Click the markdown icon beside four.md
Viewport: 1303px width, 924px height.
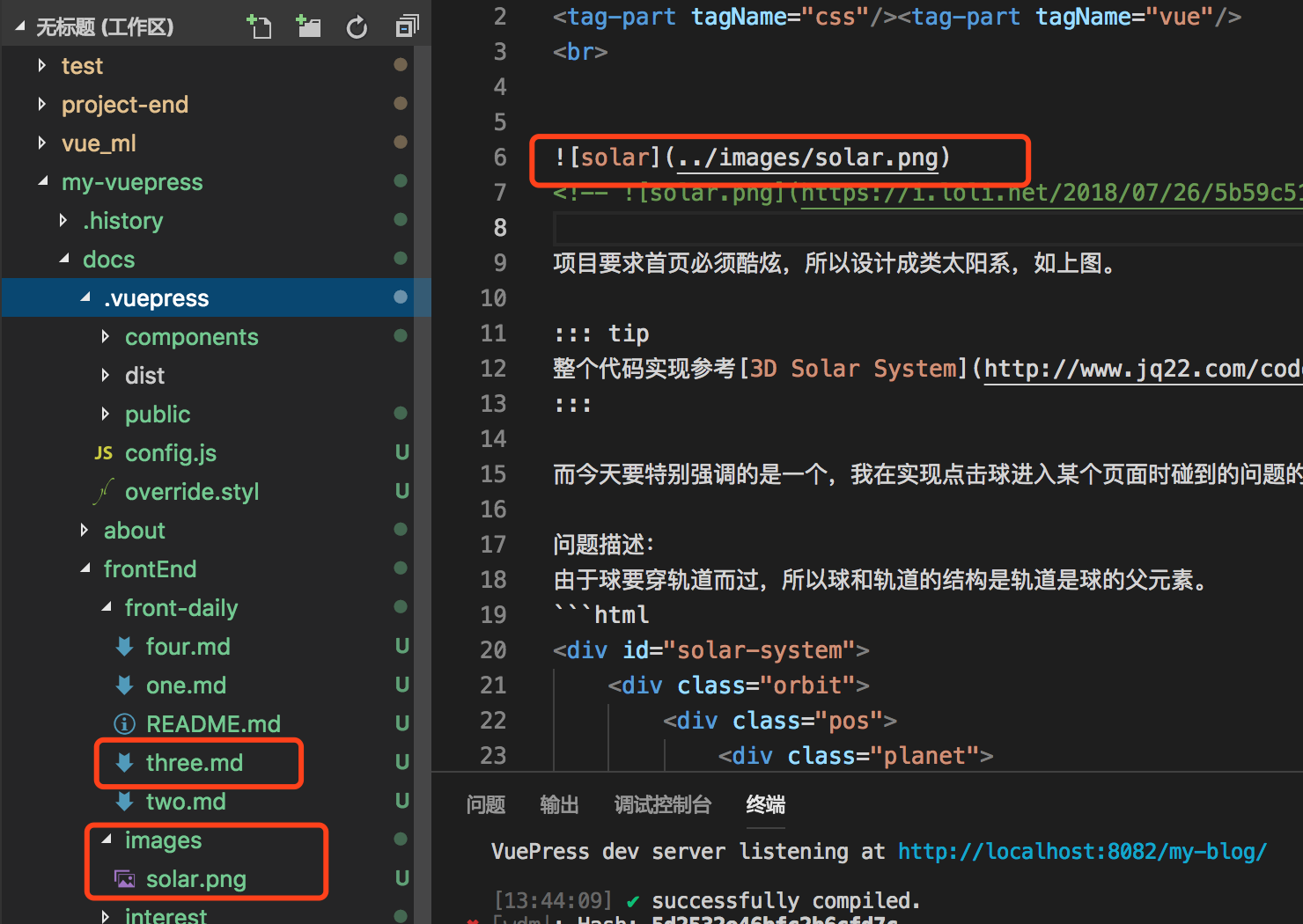(124, 647)
